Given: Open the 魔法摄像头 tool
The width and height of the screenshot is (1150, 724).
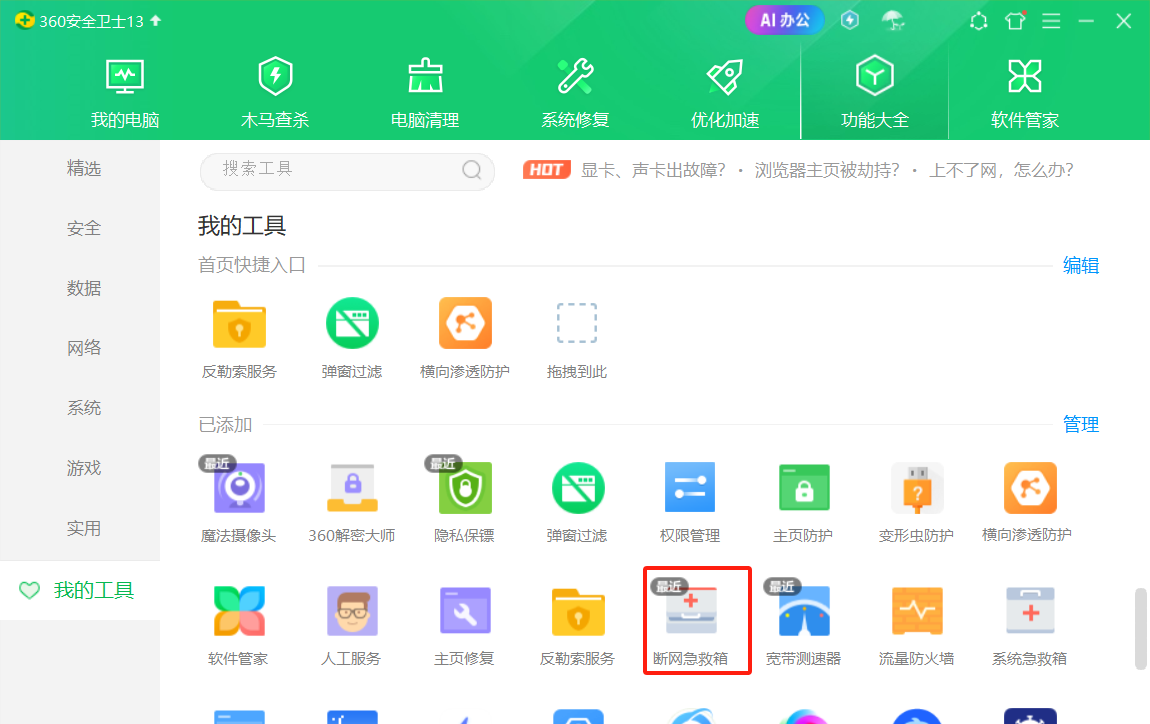Looking at the screenshot, I should pos(238,489).
